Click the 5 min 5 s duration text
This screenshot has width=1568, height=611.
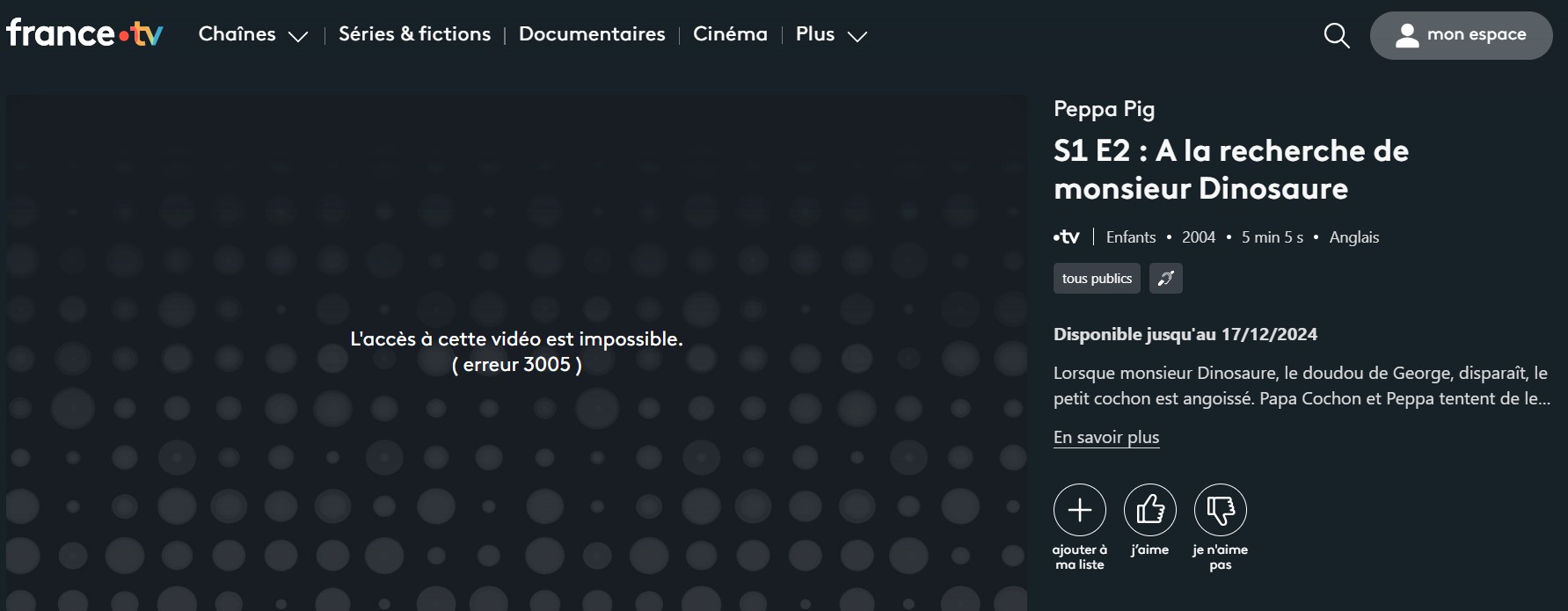(1273, 237)
